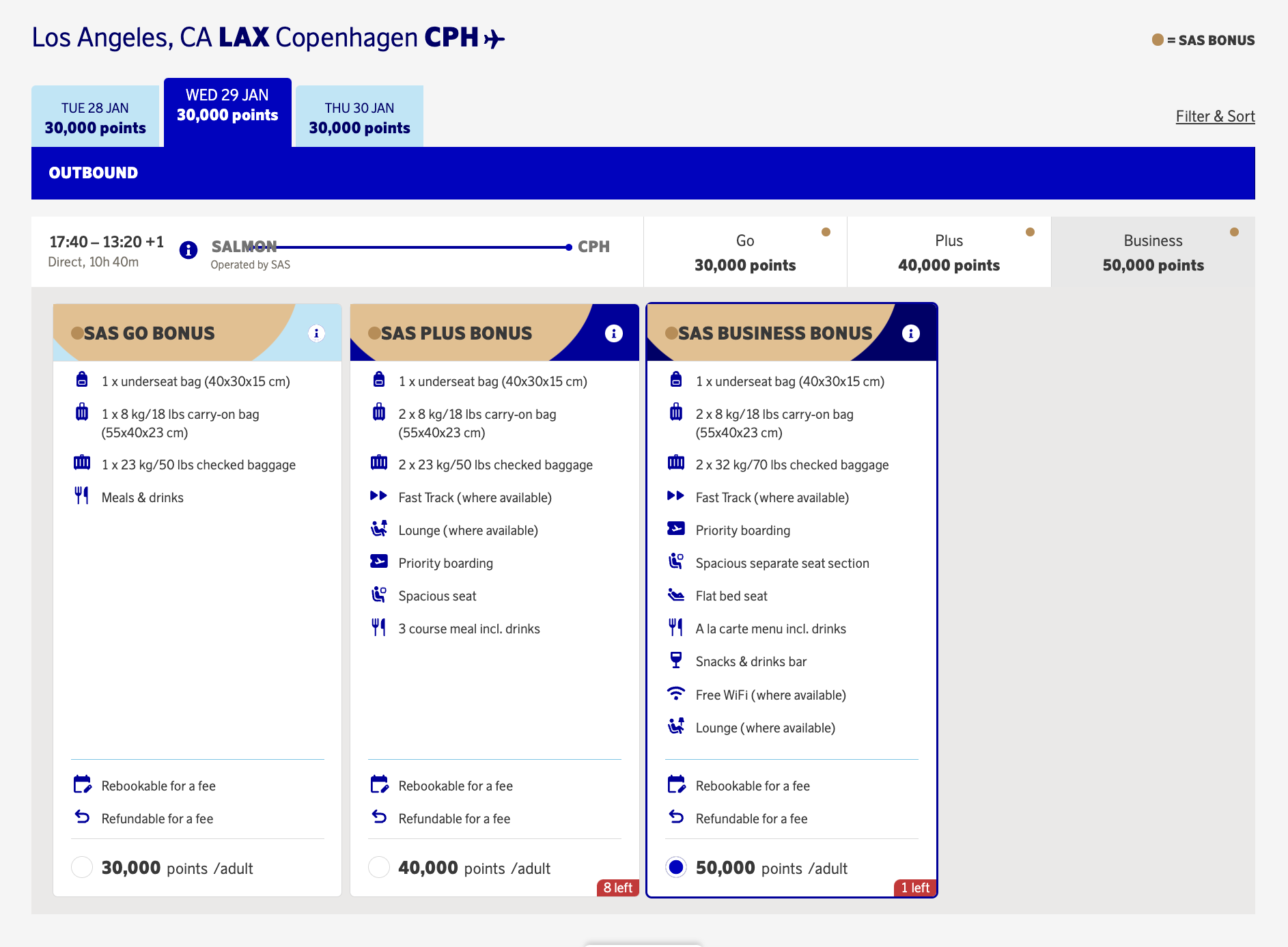Image resolution: width=1288 pixels, height=947 pixels.
Task: Click Snacks & drinks bar glass icon
Action: click(x=676, y=660)
